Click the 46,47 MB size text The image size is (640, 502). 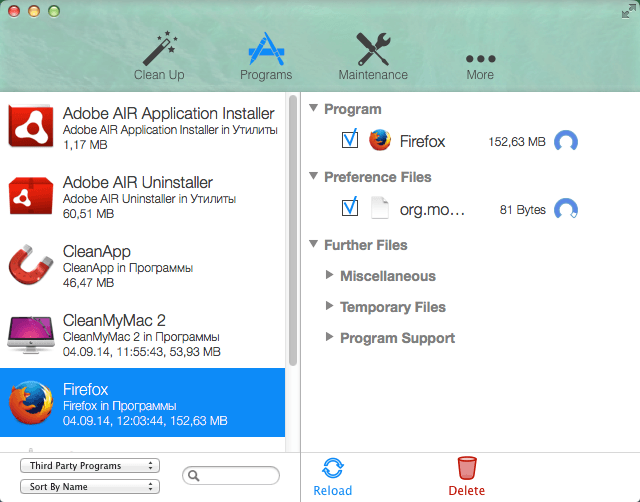pyautogui.click(x=89, y=282)
